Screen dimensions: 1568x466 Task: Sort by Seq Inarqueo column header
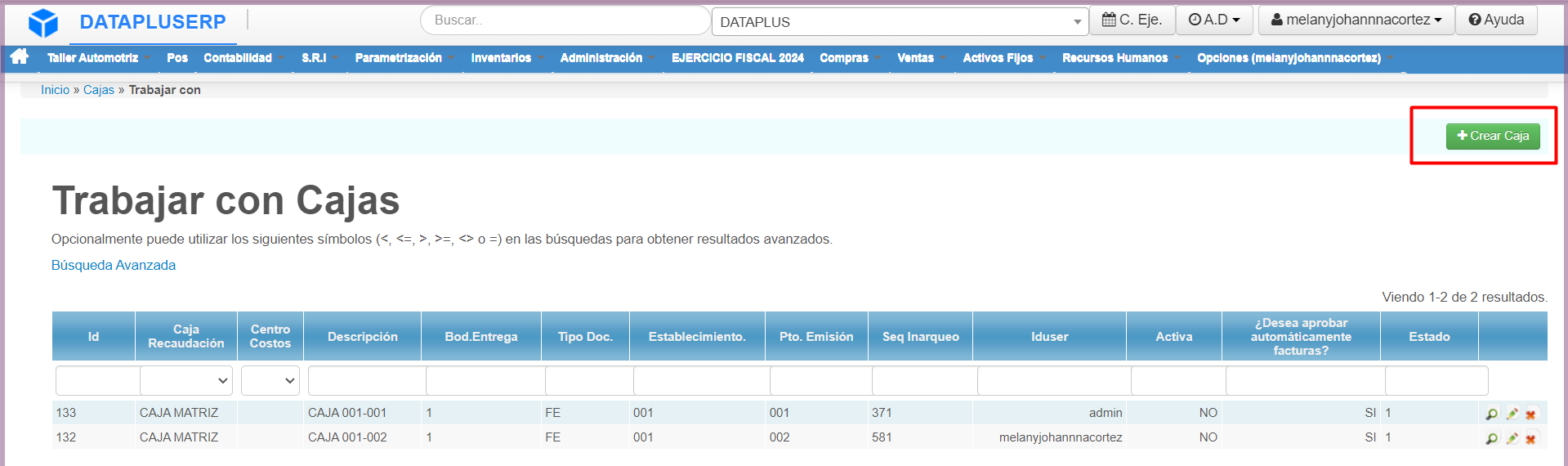click(921, 337)
